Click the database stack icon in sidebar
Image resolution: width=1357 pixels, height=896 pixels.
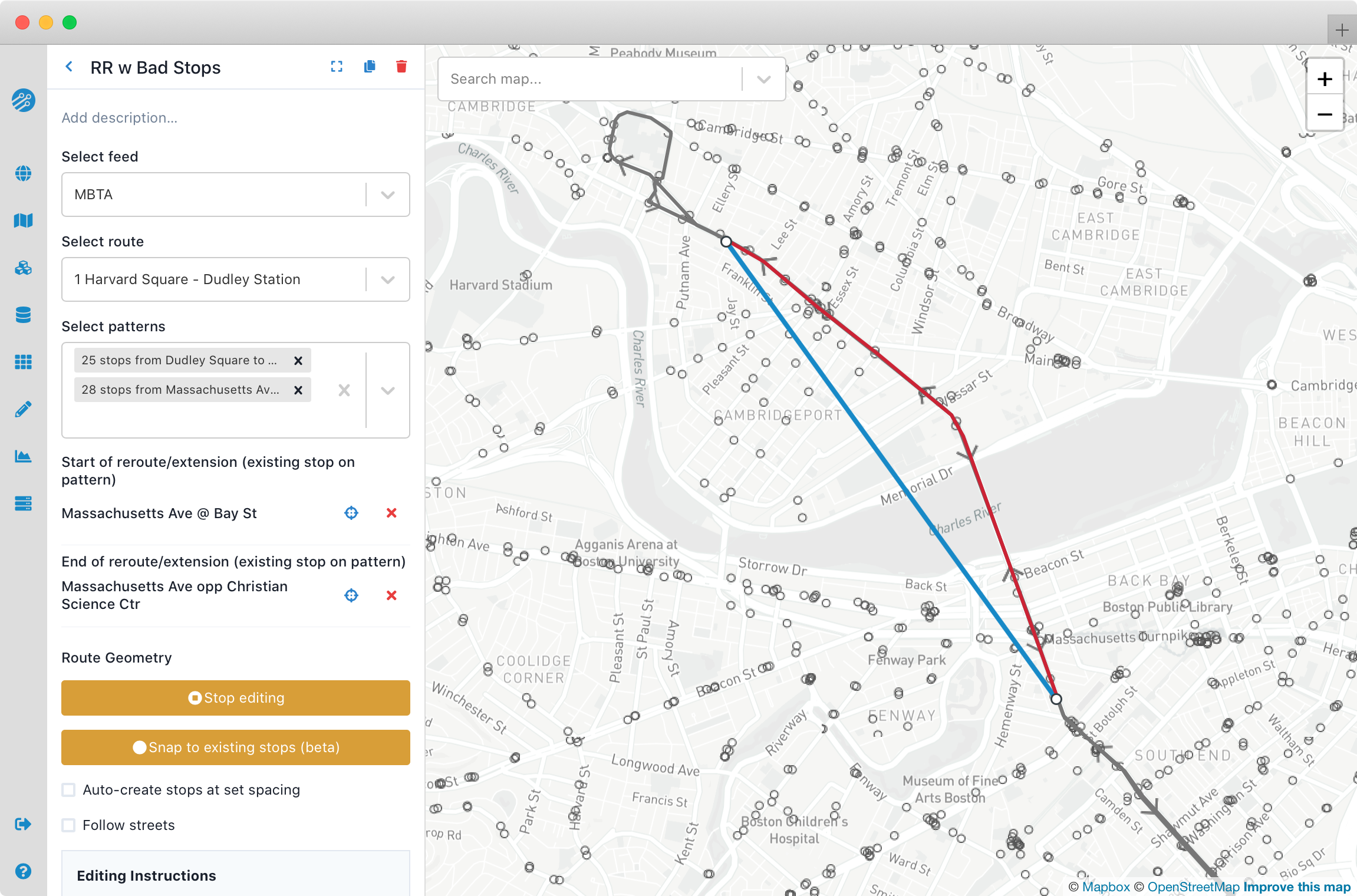pyautogui.click(x=24, y=315)
